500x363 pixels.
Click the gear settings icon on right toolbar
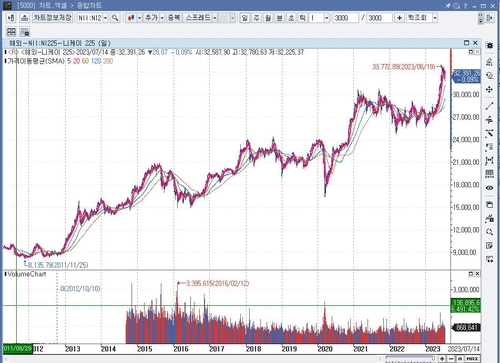pos(489,45)
